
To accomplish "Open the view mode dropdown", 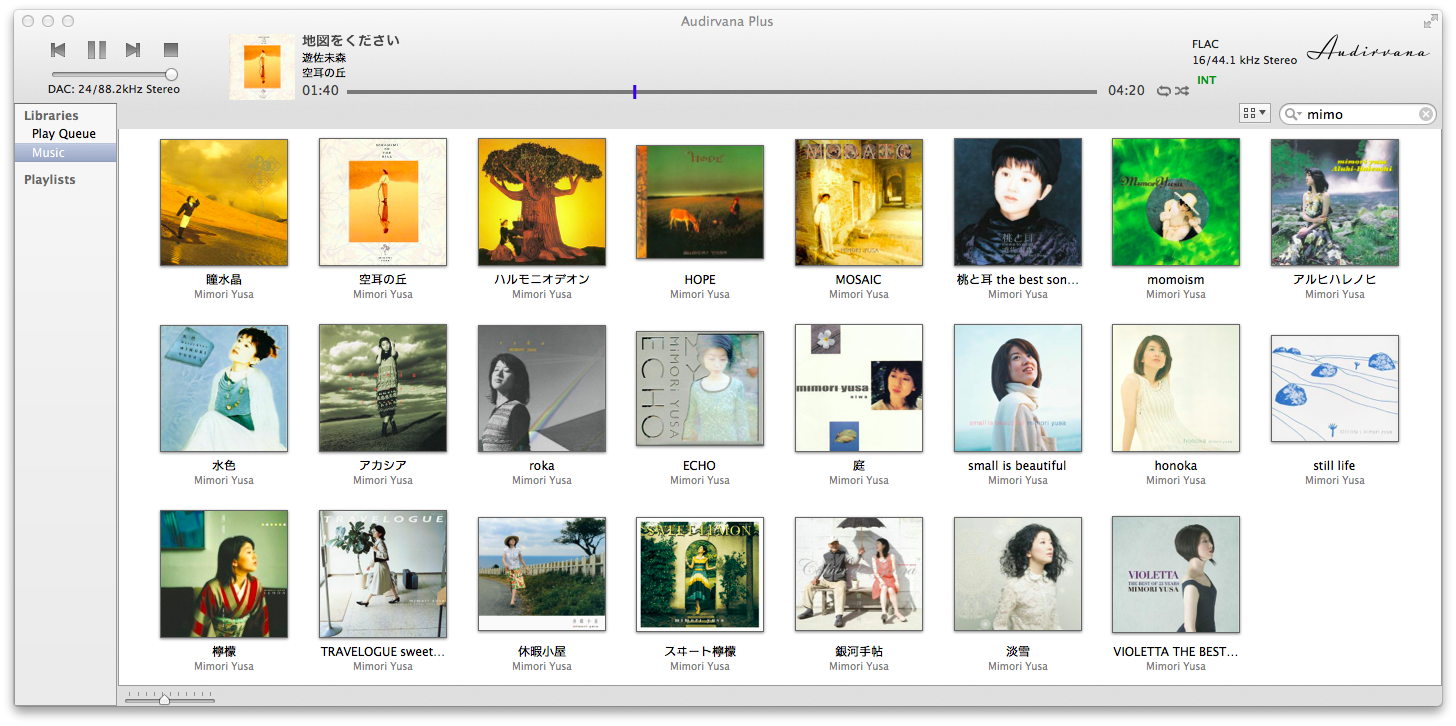I will point(1254,114).
